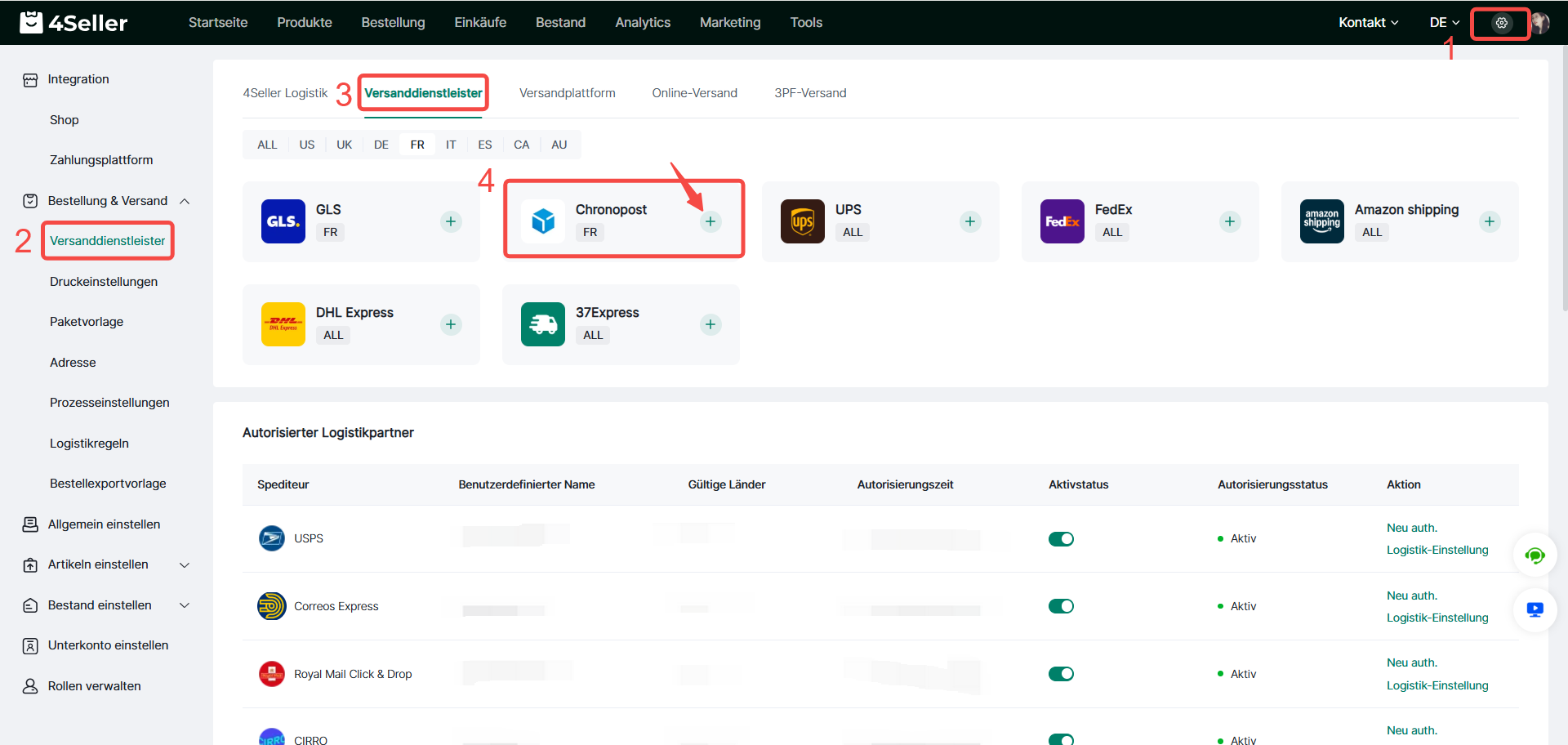Click the FedEx plus icon
The width and height of the screenshot is (1568, 745).
pos(1230,221)
